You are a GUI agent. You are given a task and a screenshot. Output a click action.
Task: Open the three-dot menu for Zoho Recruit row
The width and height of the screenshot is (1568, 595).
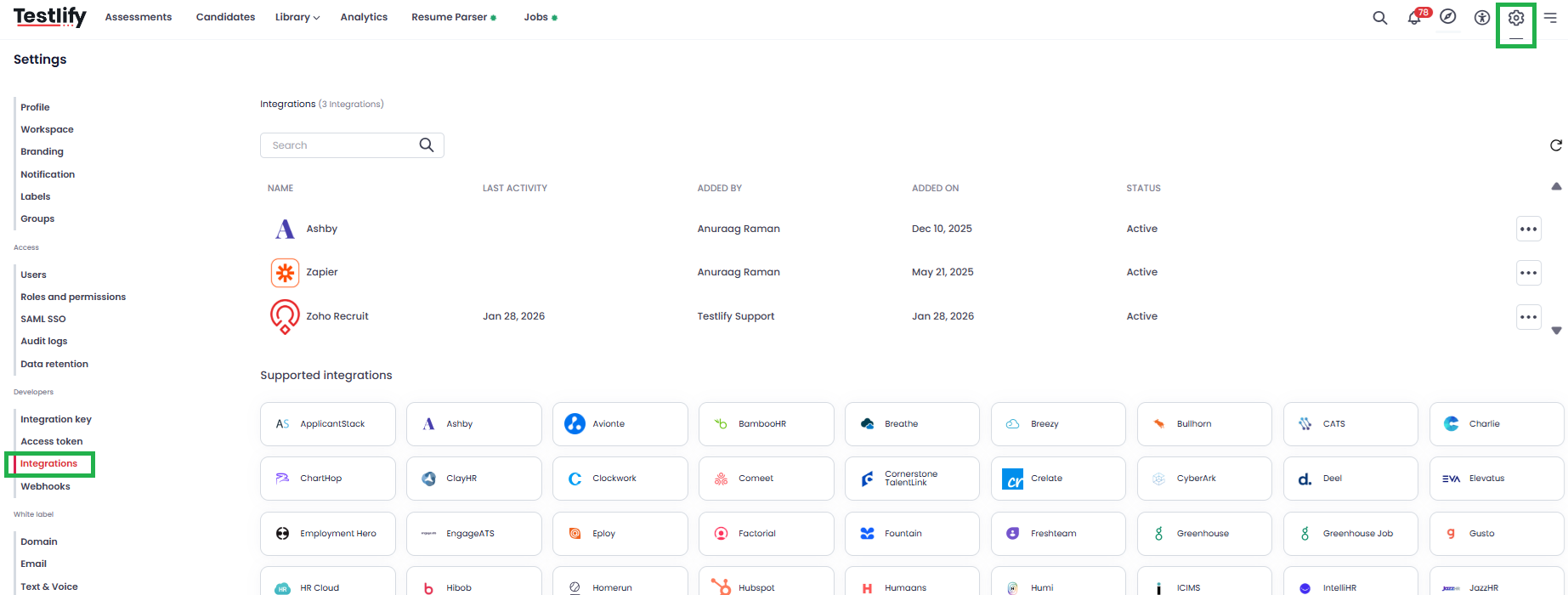tap(1529, 317)
